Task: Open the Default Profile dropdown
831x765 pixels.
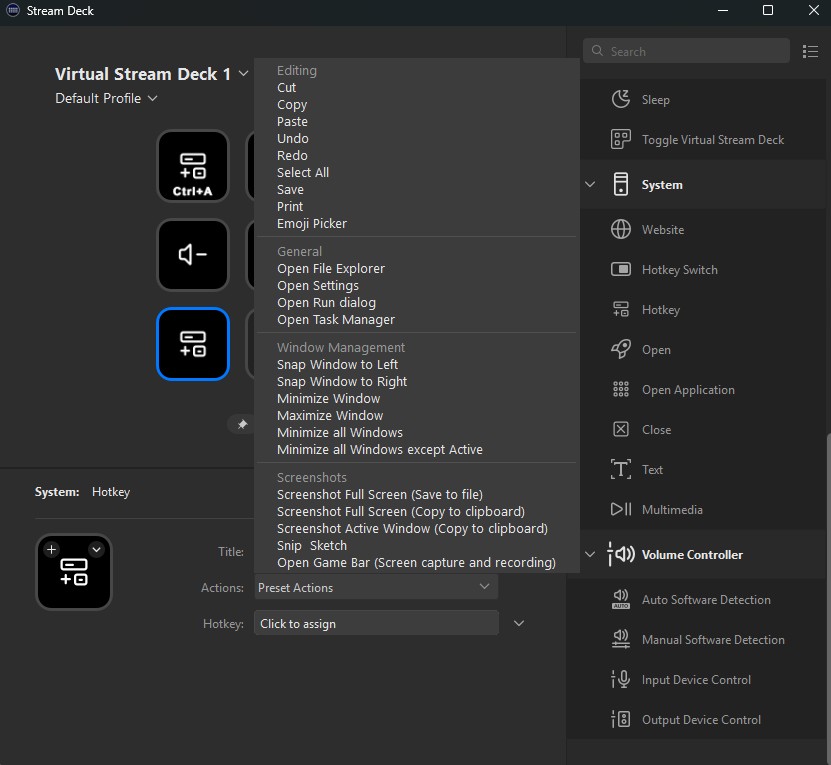Action: pos(107,98)
